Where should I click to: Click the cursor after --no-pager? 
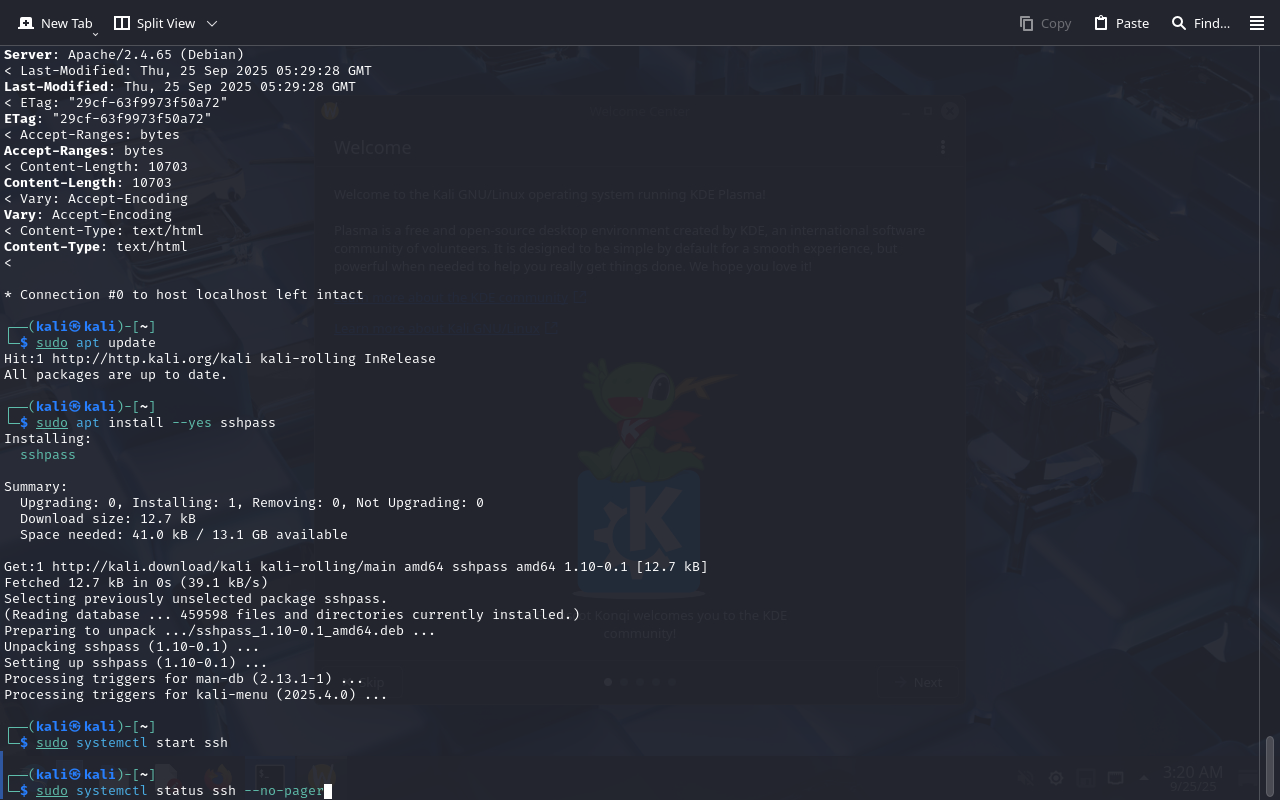point(327,791)
